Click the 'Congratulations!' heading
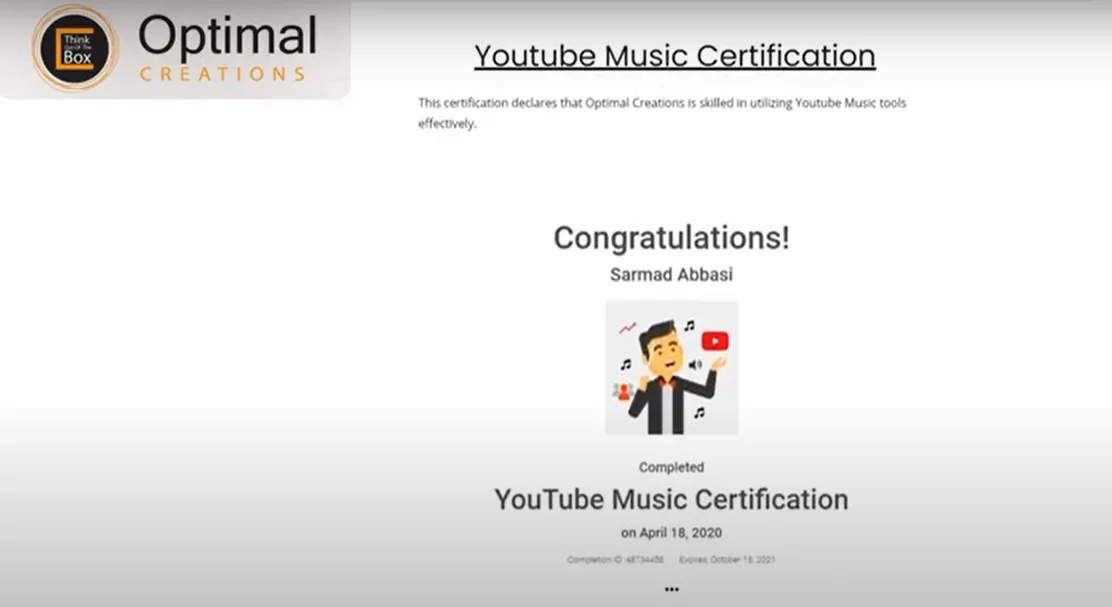This screenshot has height=607, width=1112. point(671,238)
